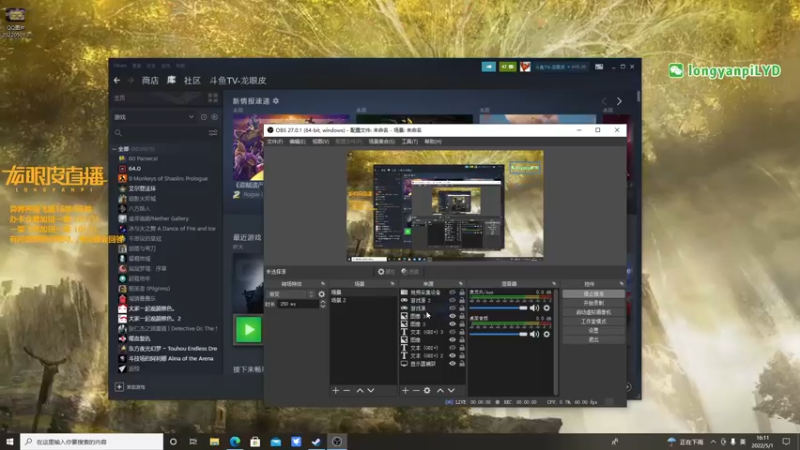Add a new scene with the plus icon in OBS

coord(335,390)
